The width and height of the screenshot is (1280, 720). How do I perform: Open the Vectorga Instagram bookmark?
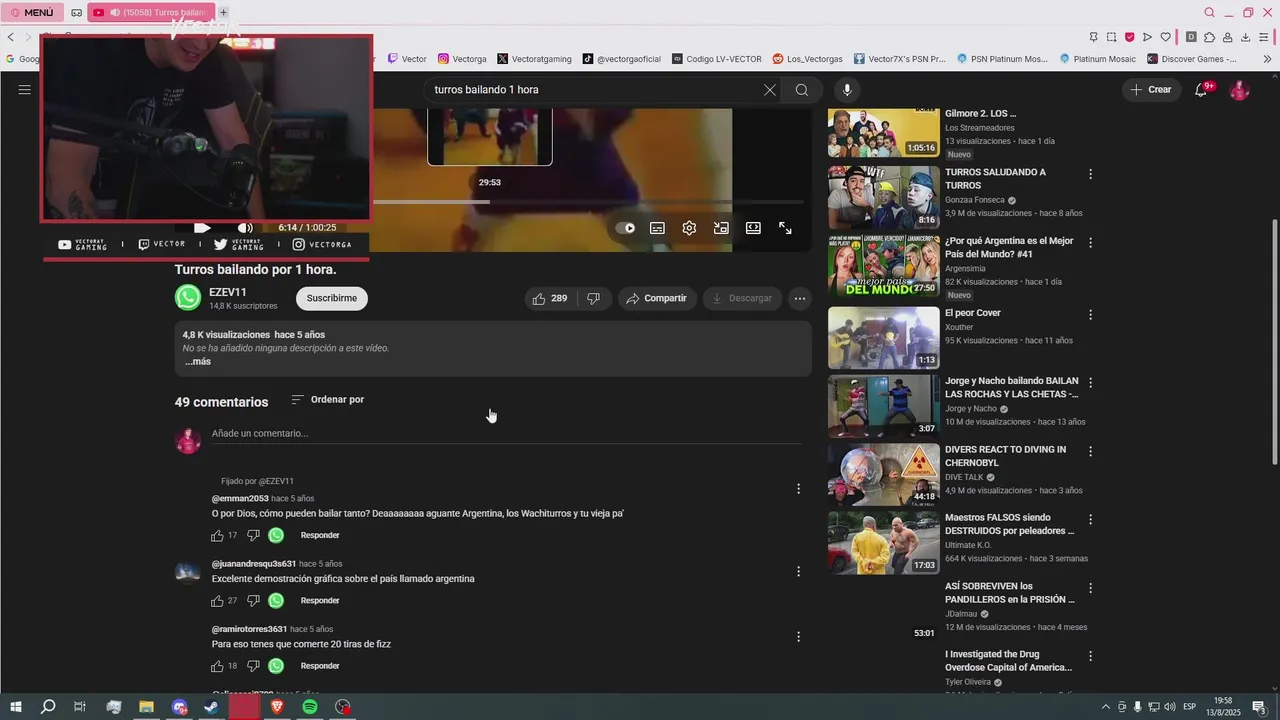(x=462, y=59)
